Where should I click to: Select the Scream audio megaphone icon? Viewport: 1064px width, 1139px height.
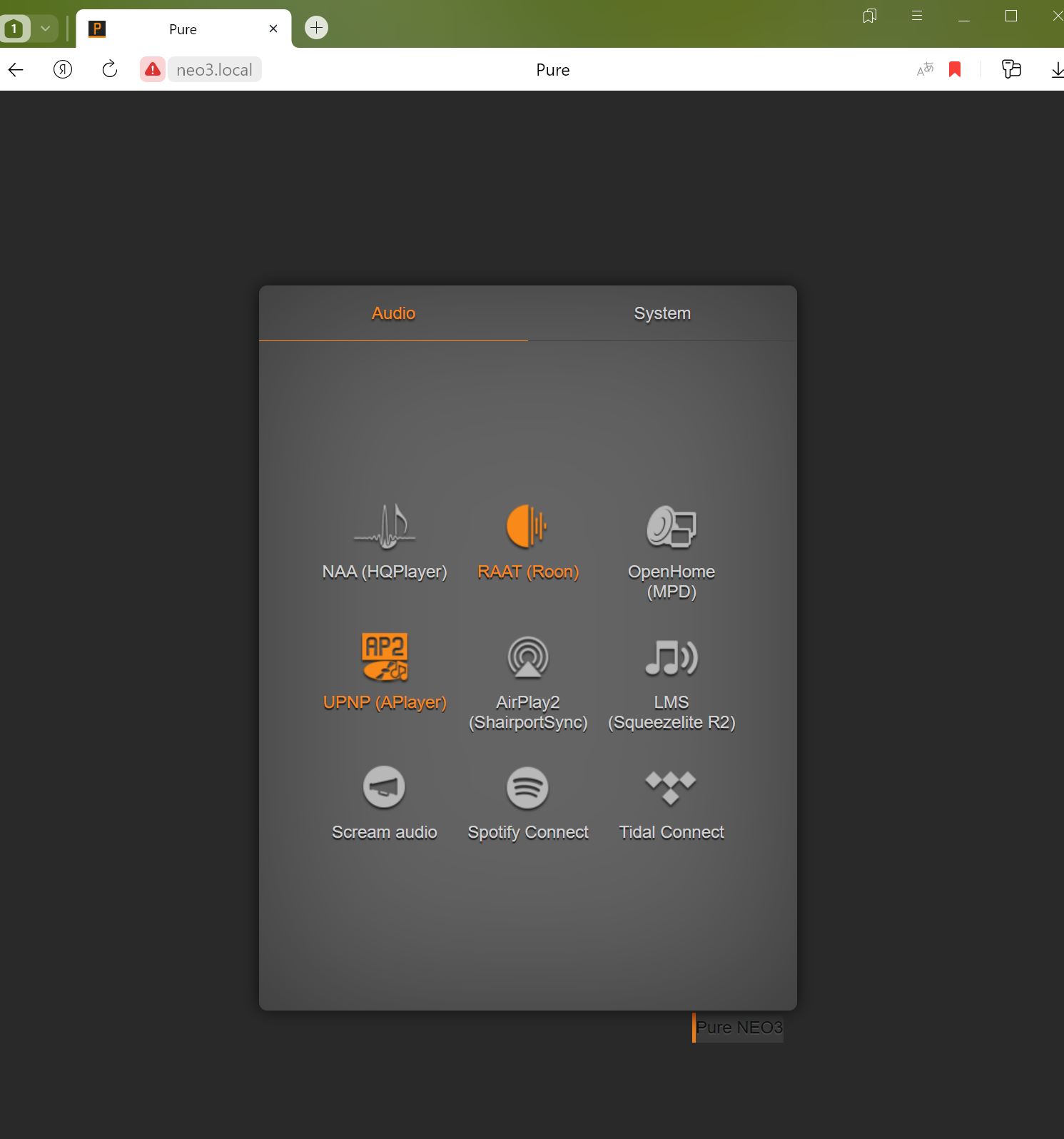pos(385,786)
